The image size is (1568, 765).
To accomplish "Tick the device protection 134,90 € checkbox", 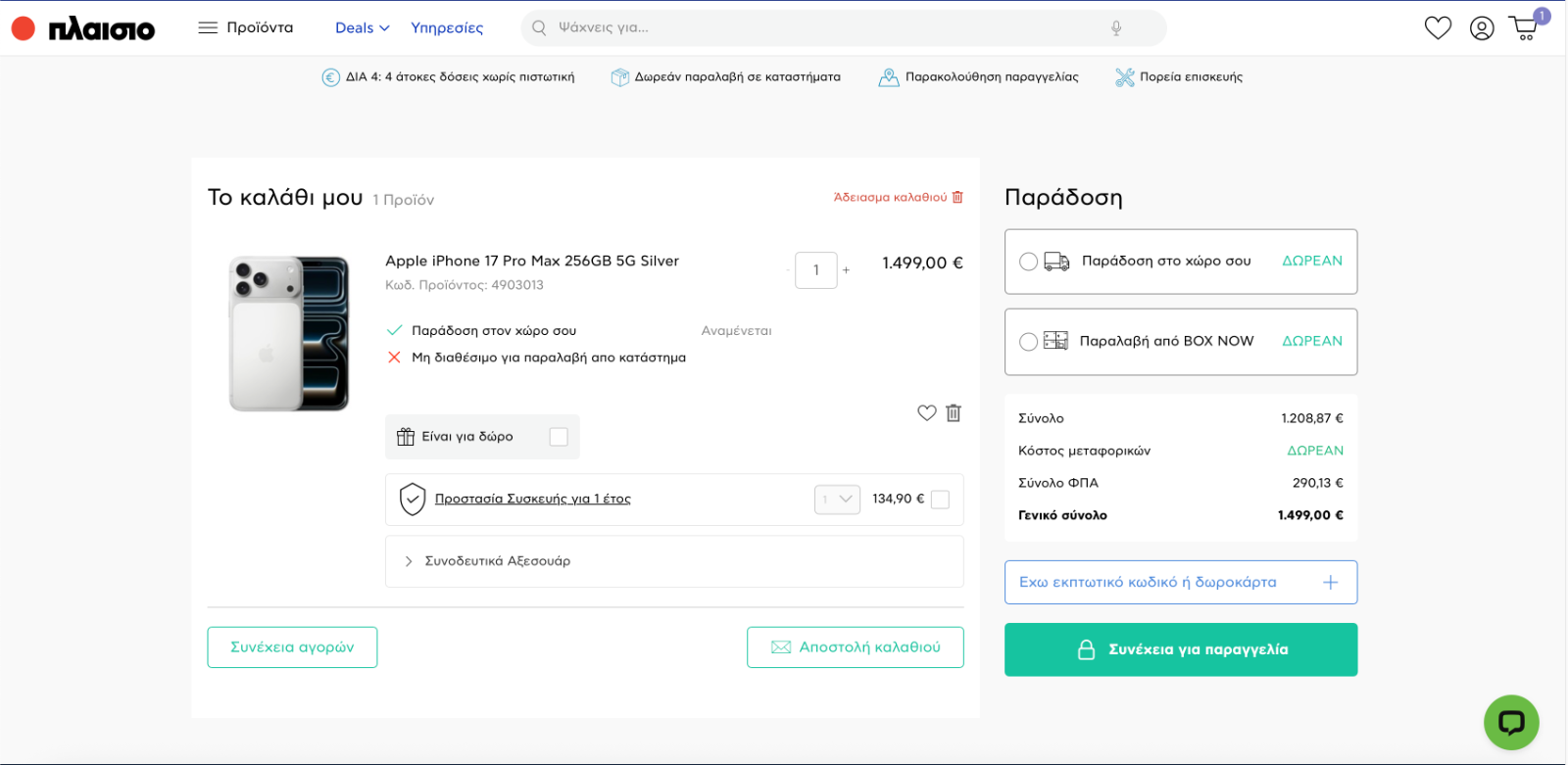I will coord(940,500).
